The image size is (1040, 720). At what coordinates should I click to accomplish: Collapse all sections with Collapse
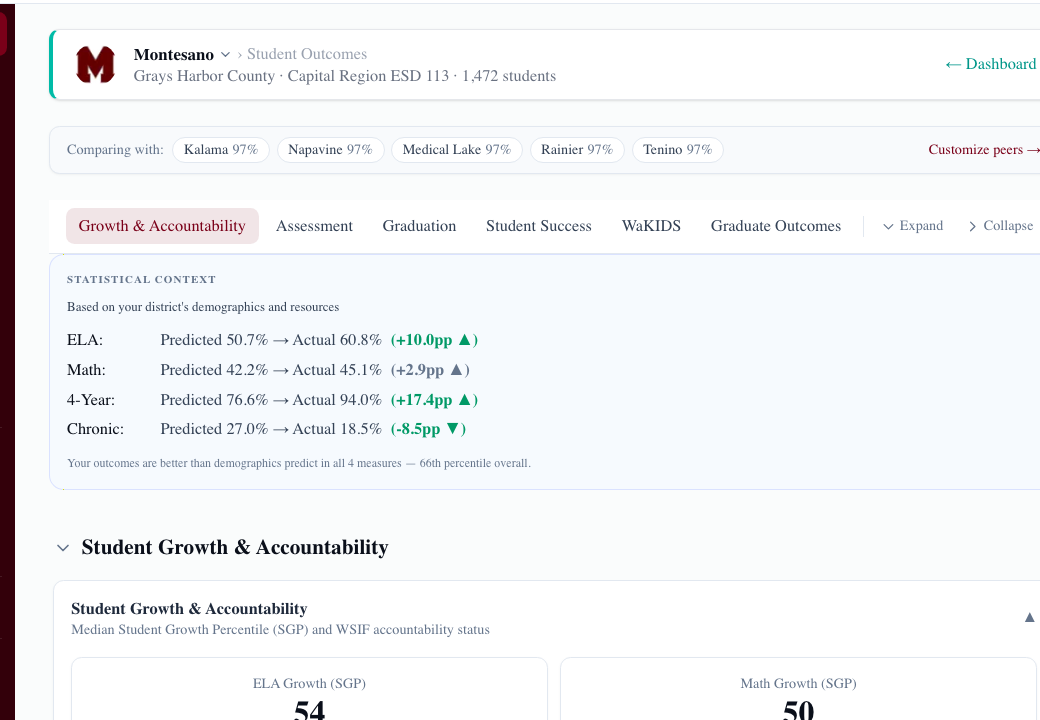pos(1001,226)
